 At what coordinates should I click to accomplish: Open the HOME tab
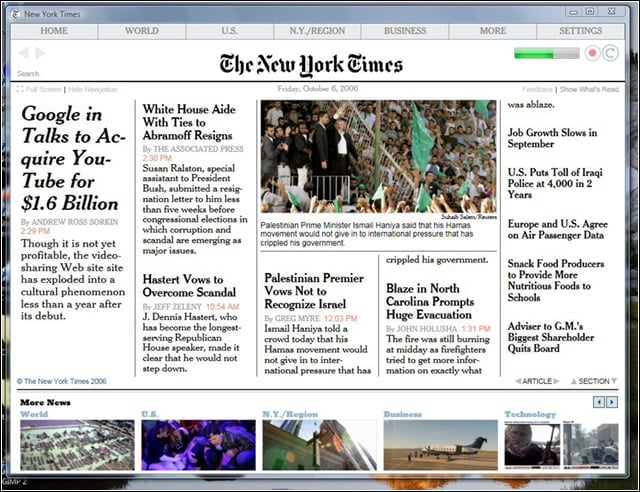click(x=54, y=31)
